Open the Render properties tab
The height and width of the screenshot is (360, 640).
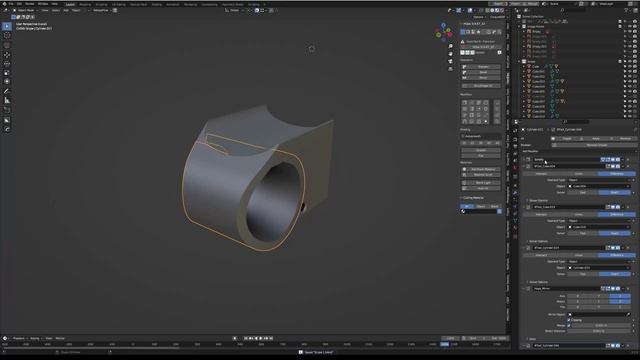coord(515,140)
